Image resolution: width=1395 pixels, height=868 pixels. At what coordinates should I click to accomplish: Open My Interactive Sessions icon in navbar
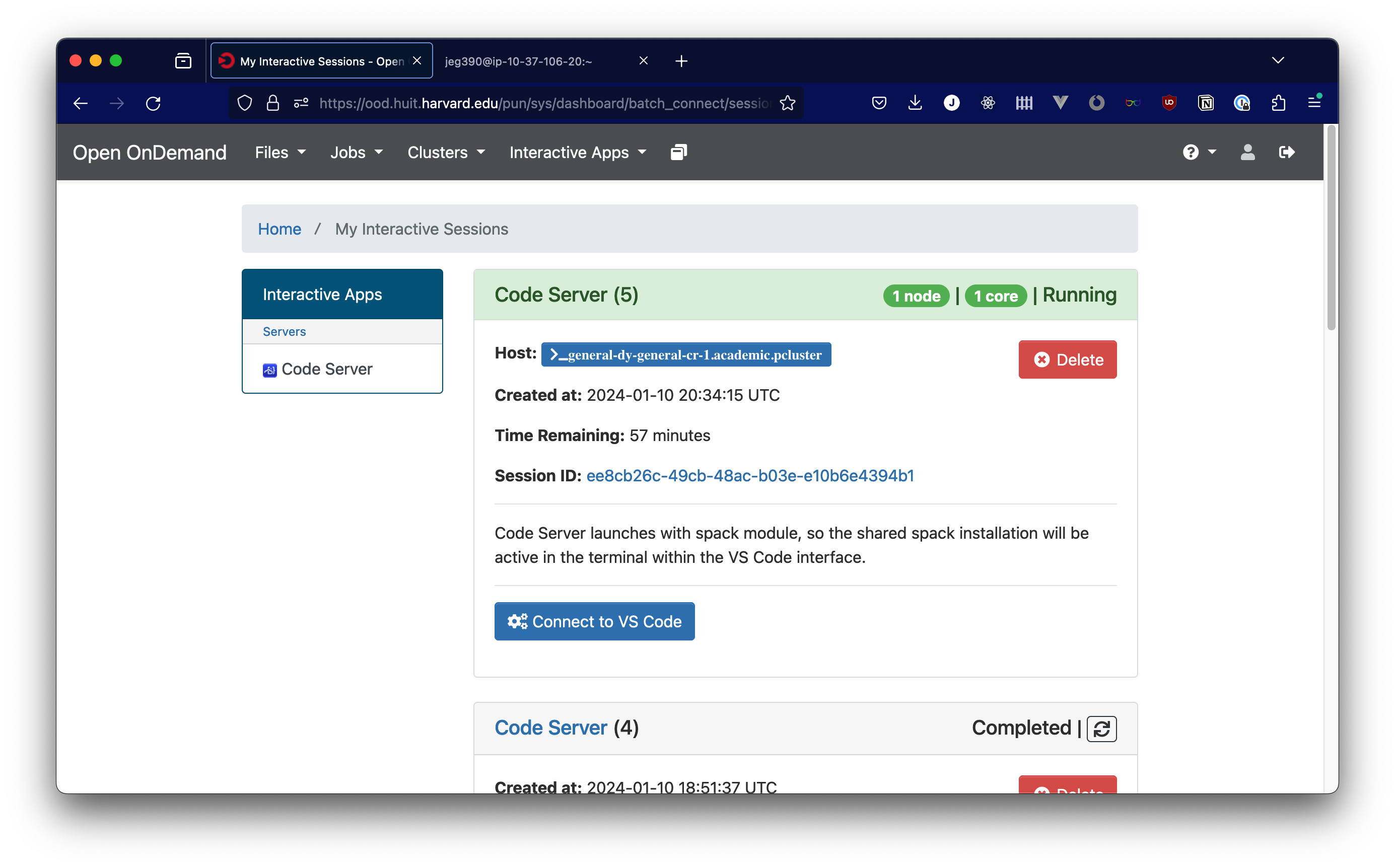coord(678,152)
